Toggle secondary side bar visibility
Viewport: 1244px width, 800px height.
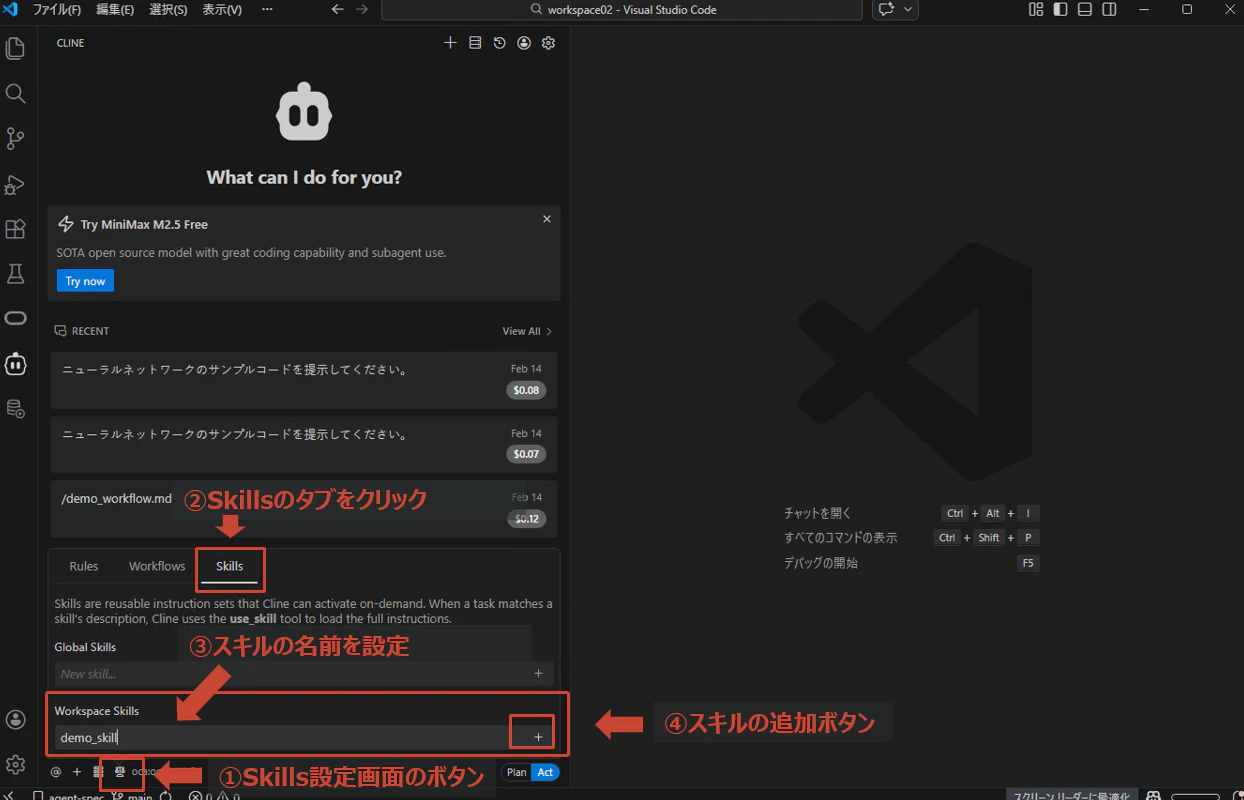(x=1110, y=9)
